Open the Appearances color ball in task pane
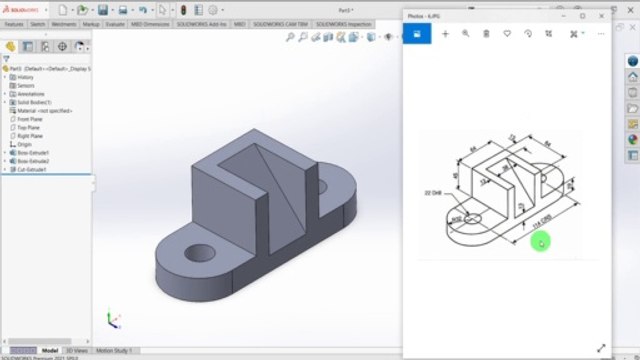Viewport: 640px width, 360px height. tap(632, 140)
